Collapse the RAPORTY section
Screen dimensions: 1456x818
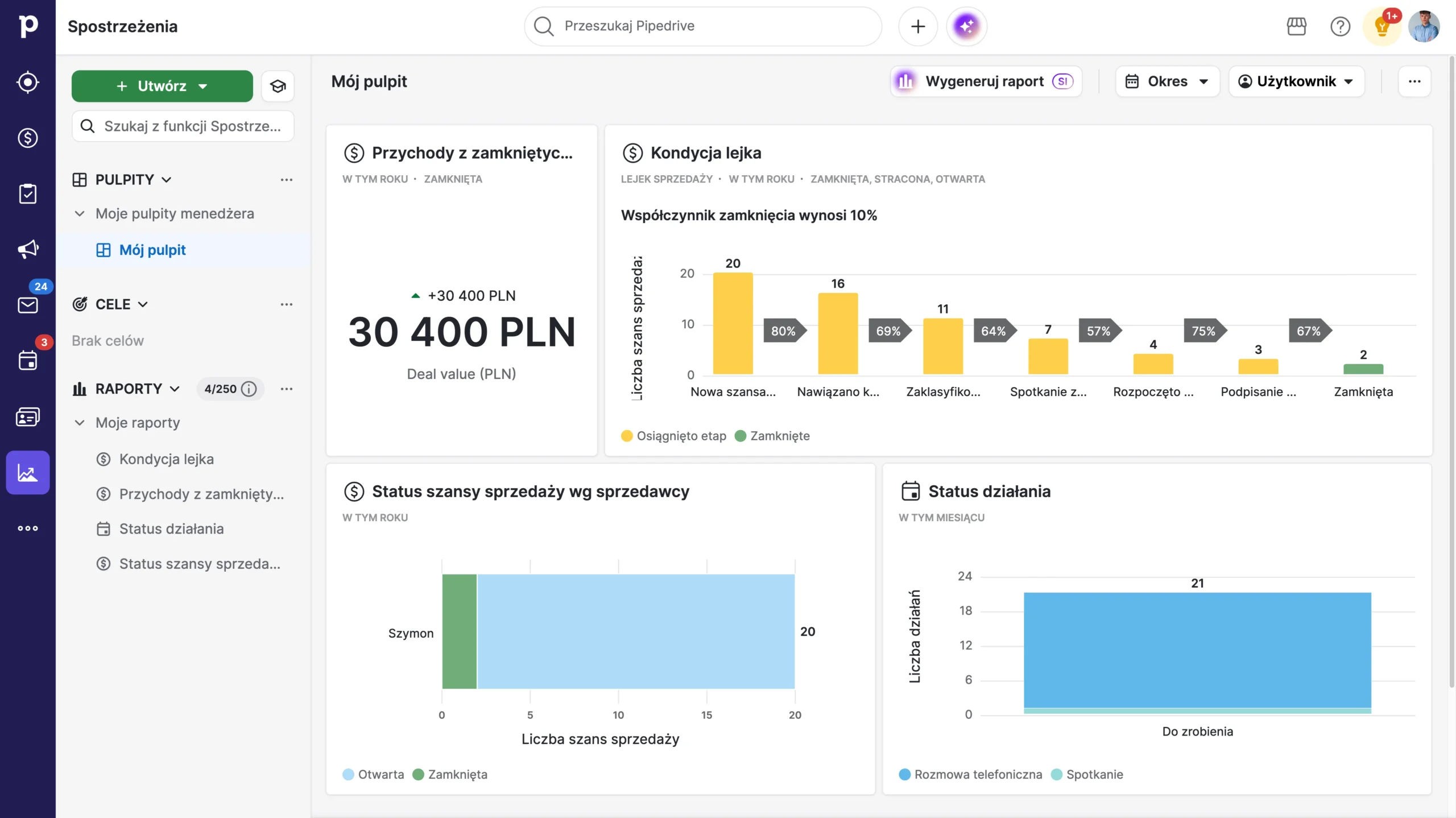[175, 389]
